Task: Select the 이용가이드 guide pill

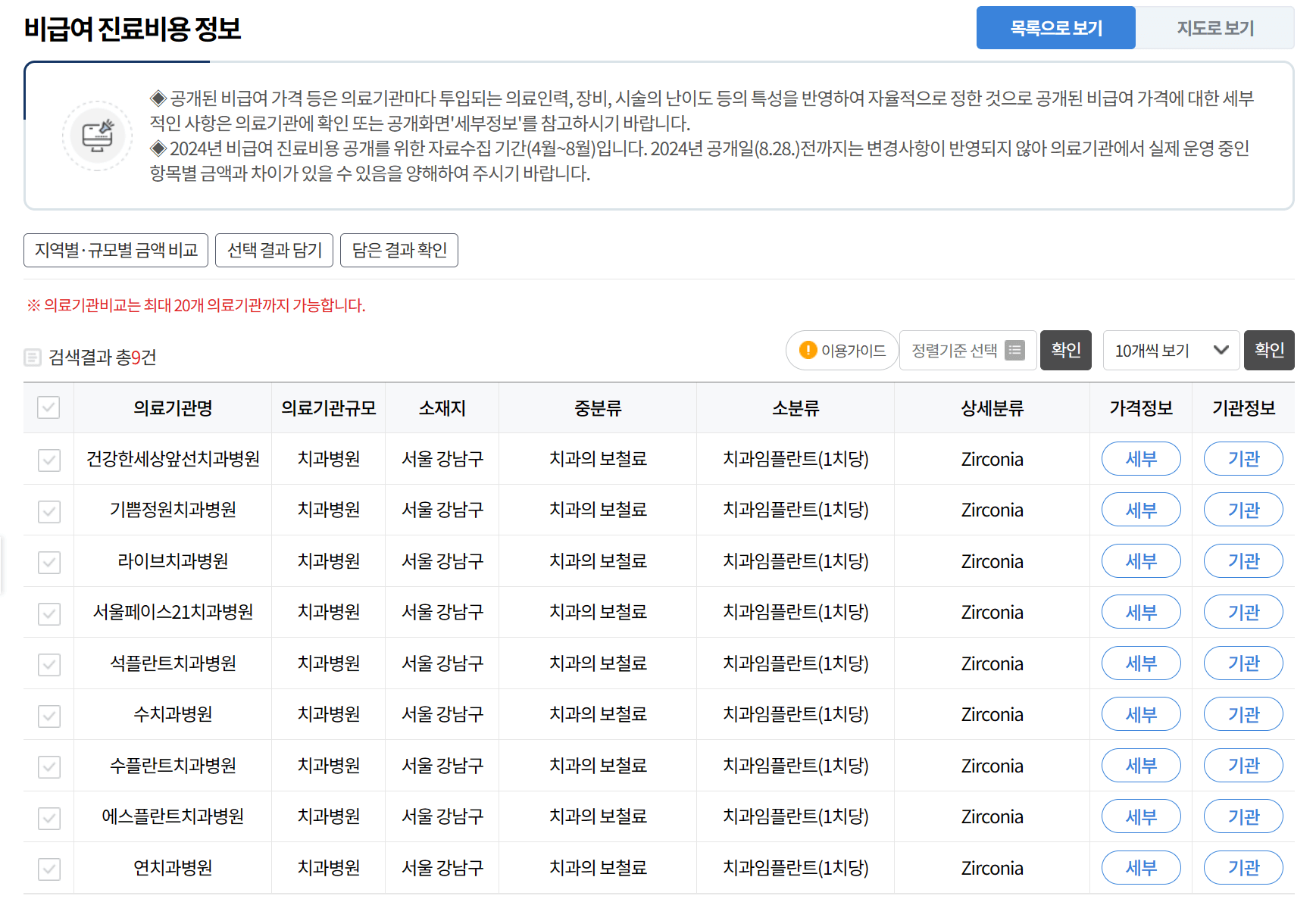Action: point(842,351)
